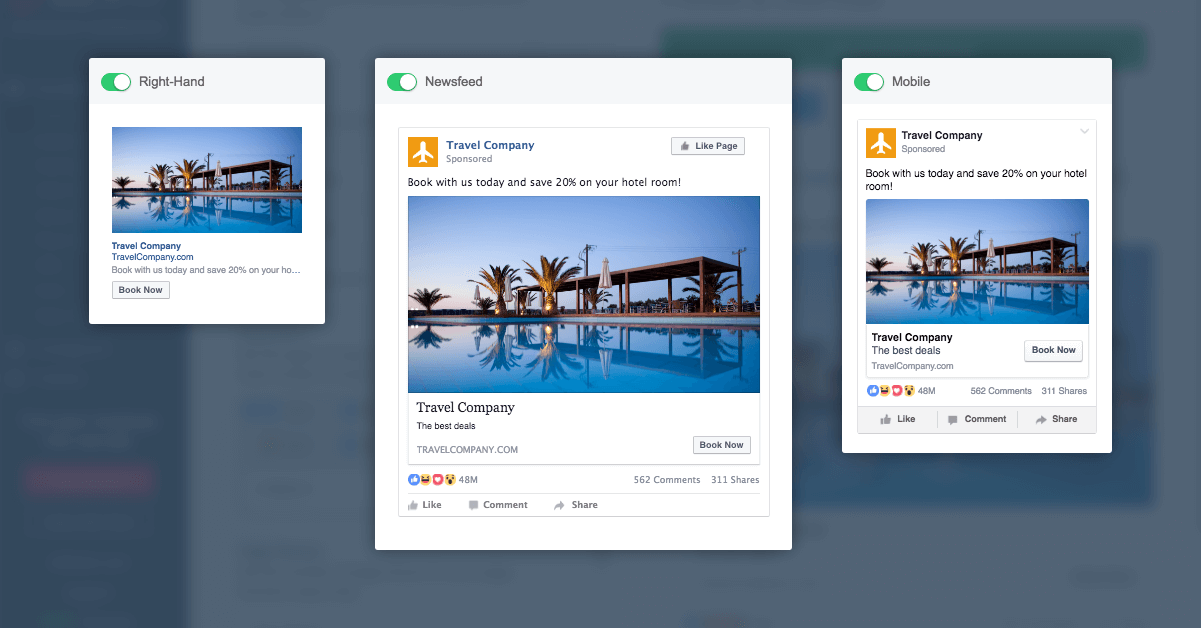Click Book Now in the Newsfeed ad

721,445
